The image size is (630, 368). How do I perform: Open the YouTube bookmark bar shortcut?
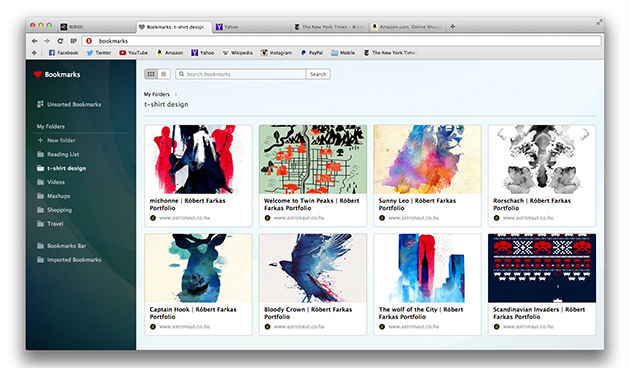133,53
